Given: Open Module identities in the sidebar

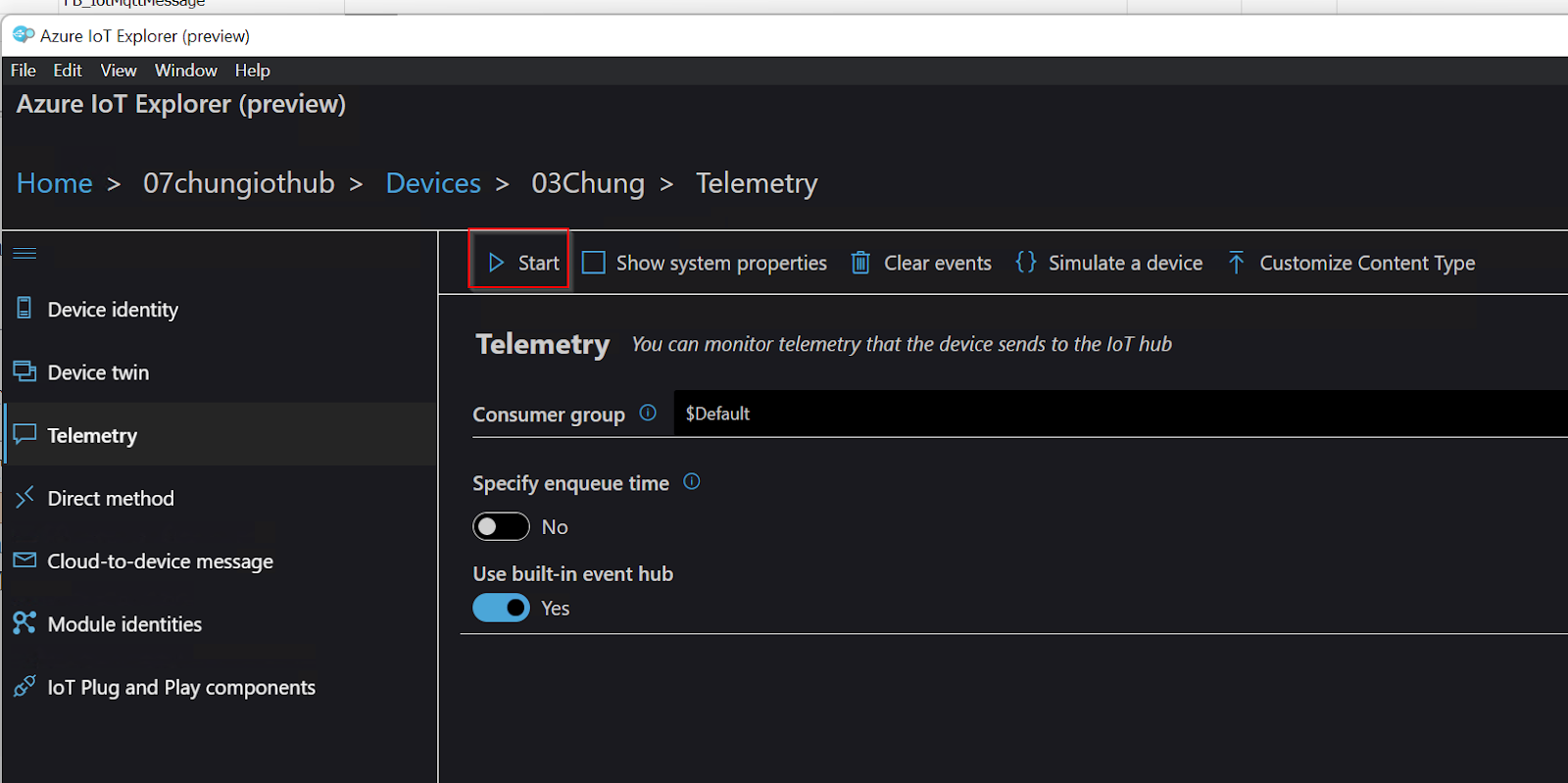Looking at the screenshot, I should tap(220, 623).
